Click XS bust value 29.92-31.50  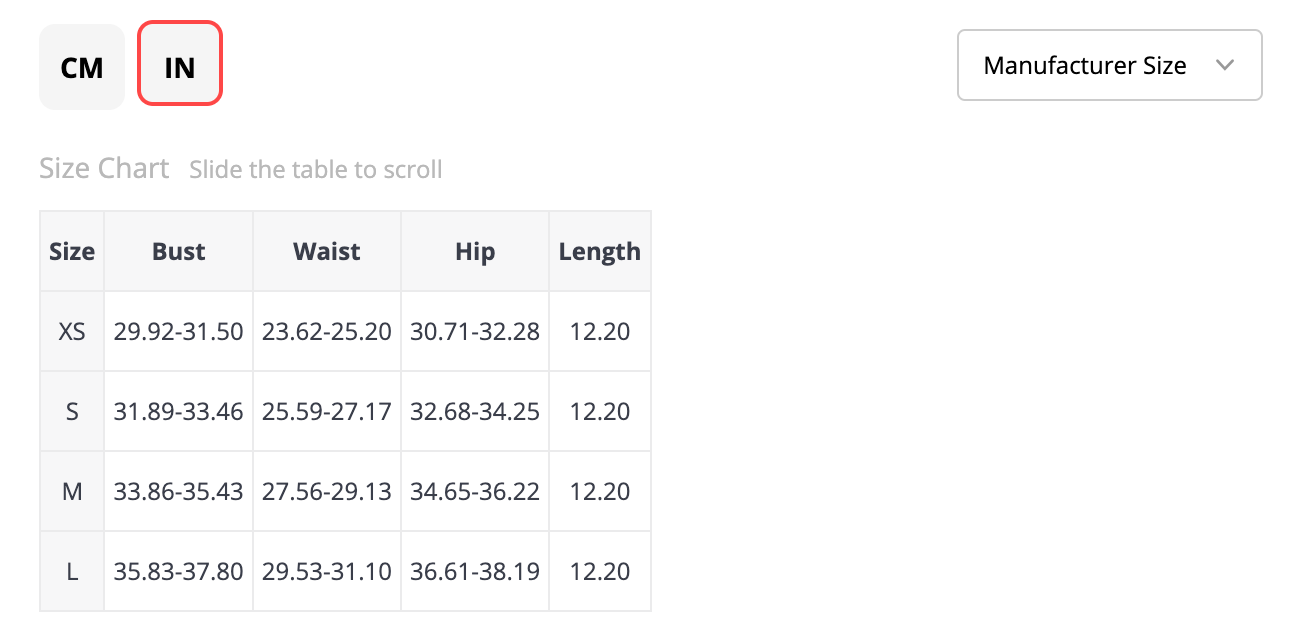coord(179,331)
